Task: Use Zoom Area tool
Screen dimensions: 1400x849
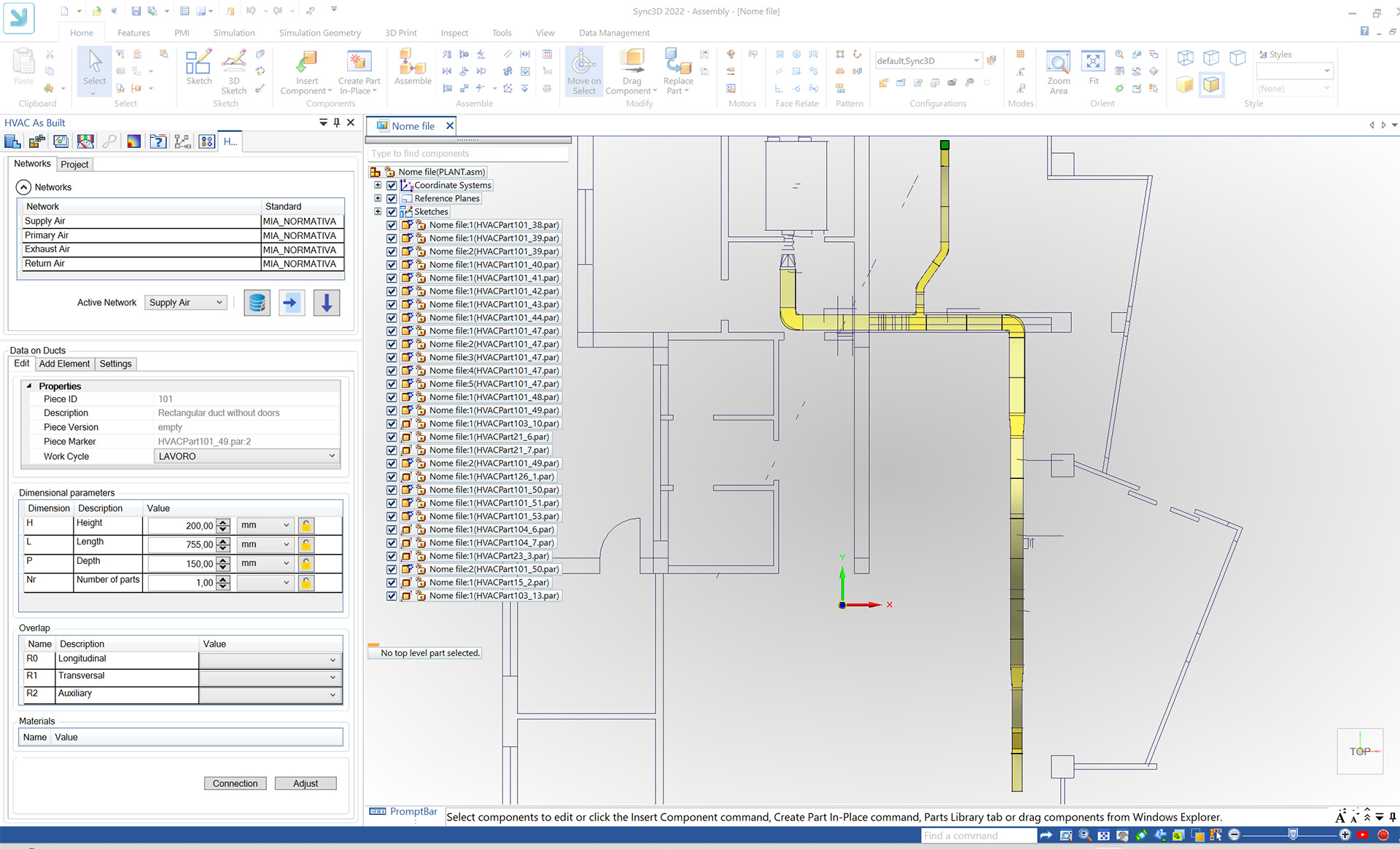Action: (x=1058, y=72)
